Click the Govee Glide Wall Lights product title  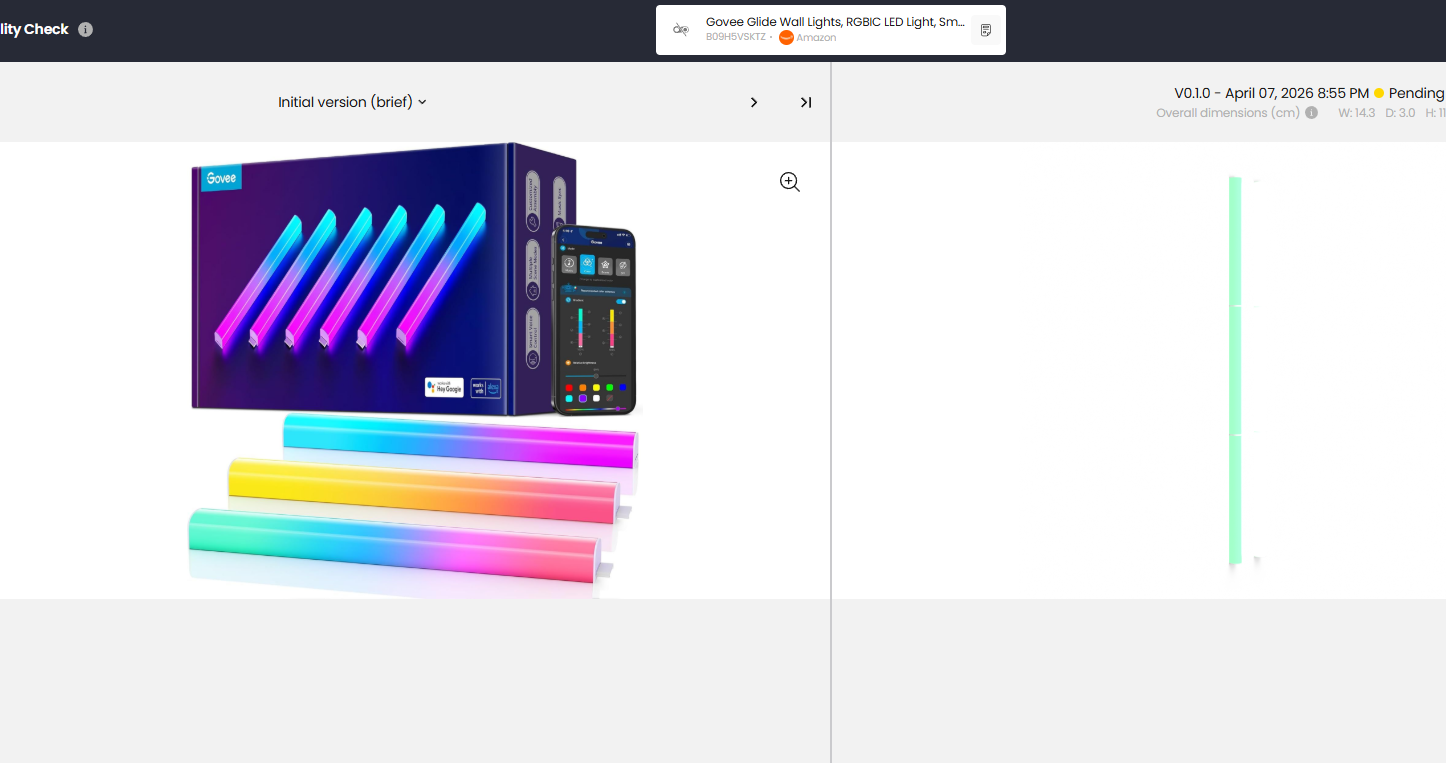(x=835, y=22)
